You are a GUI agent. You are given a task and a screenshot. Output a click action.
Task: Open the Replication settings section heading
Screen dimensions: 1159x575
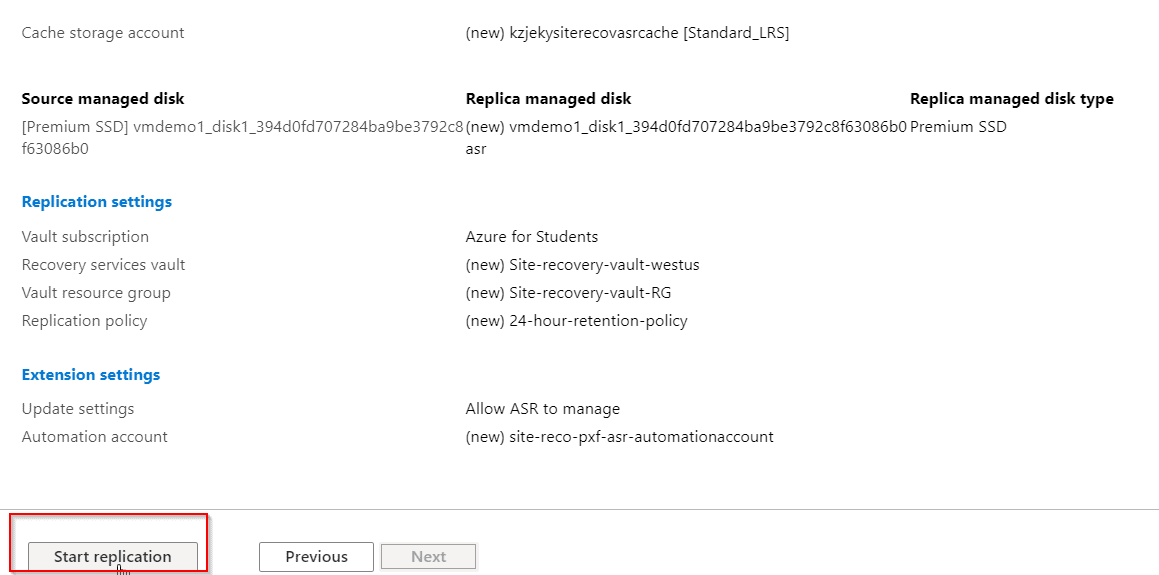click(97, 202)
